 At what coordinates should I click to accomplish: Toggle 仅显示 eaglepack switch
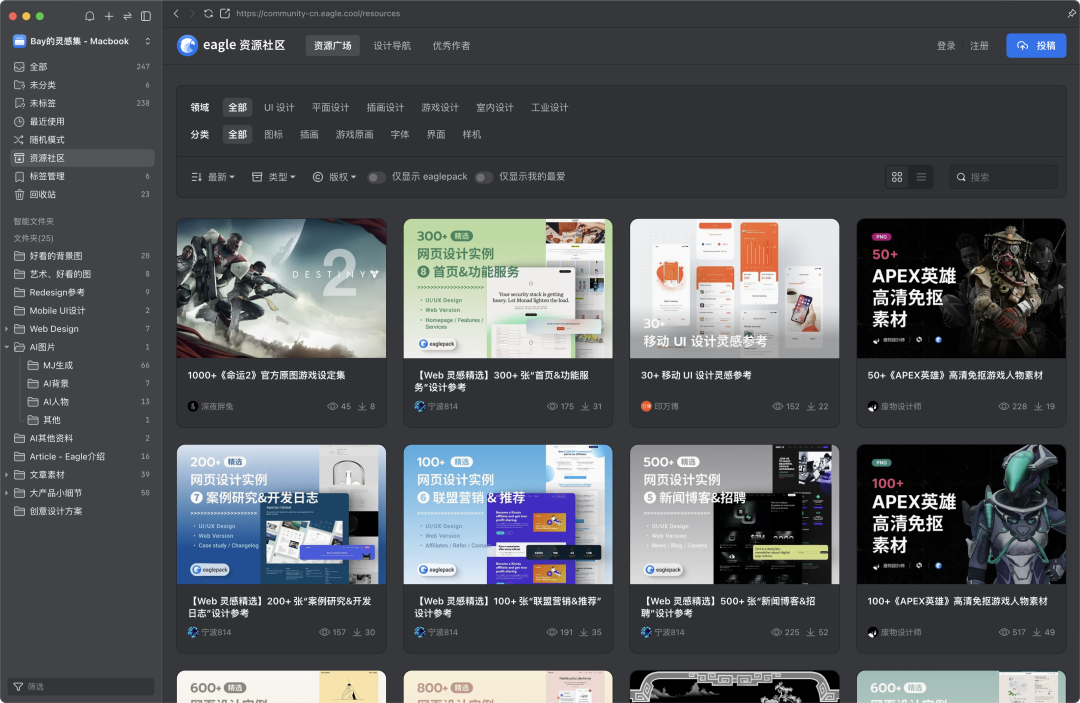pyautogui.click(x=376, y=177)
